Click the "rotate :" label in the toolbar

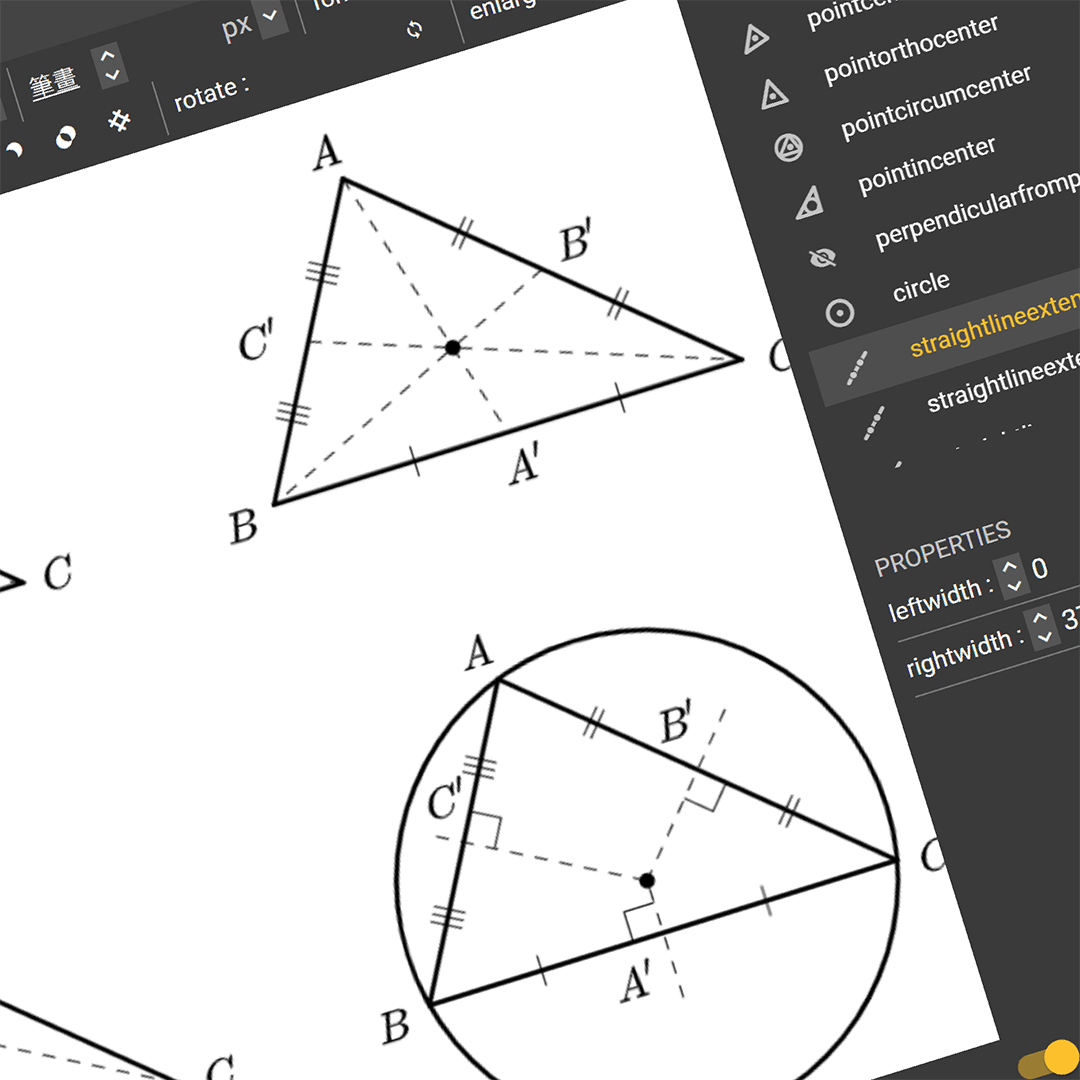point(211,94)
